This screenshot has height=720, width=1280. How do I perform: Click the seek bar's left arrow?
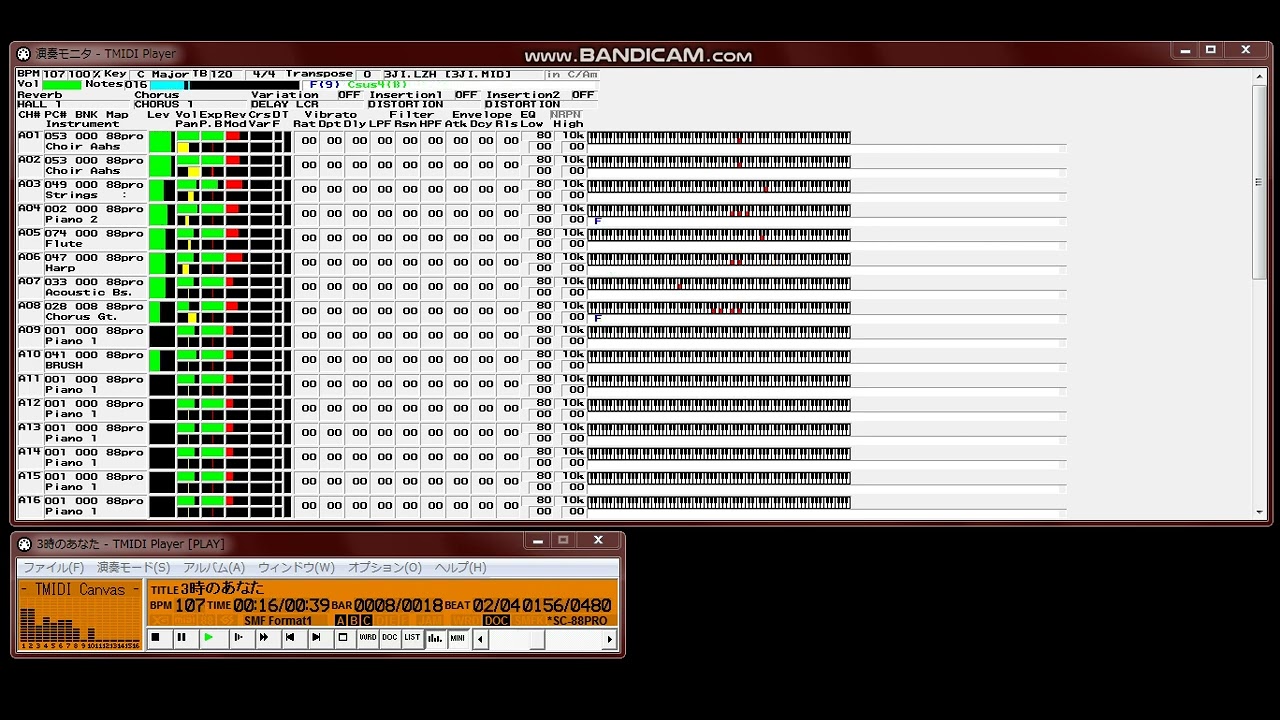(481, 639)
